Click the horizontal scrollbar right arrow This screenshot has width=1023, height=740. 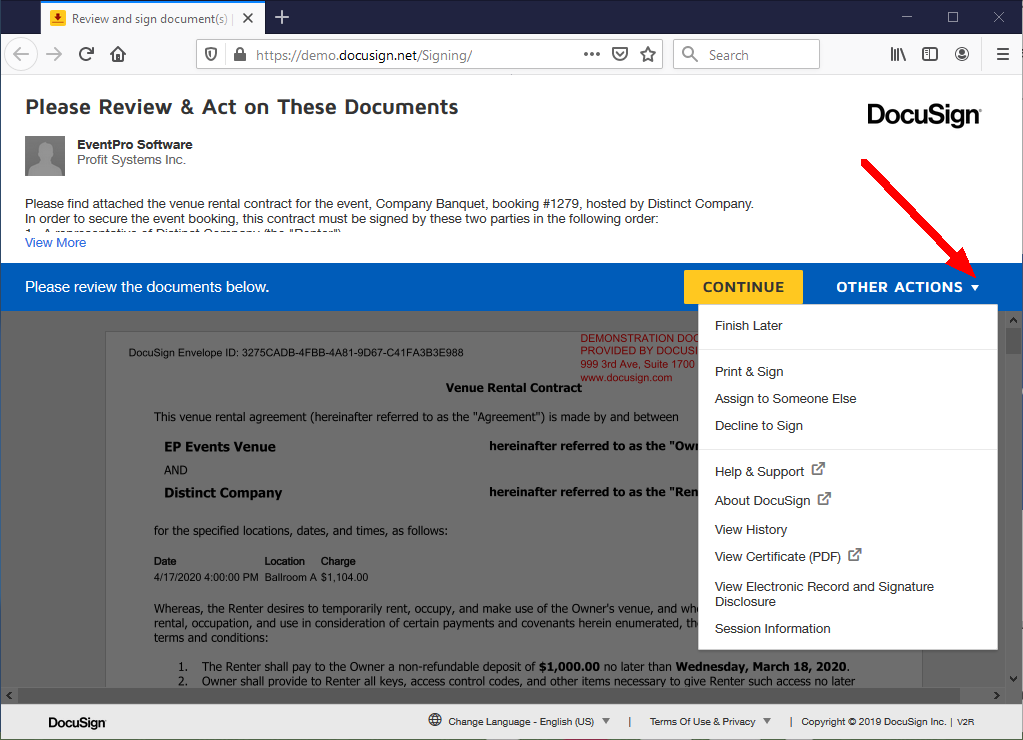click(x=996, y=696)
